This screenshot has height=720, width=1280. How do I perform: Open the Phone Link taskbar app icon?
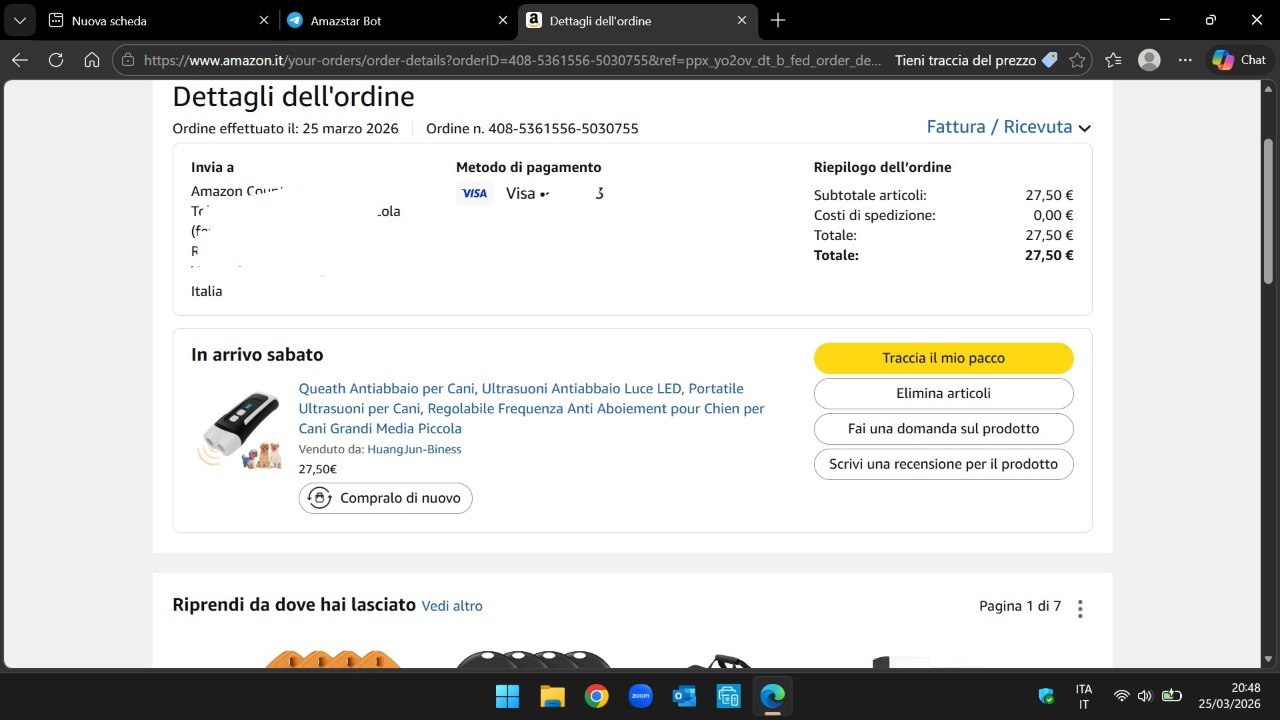[x=728, y=695]
